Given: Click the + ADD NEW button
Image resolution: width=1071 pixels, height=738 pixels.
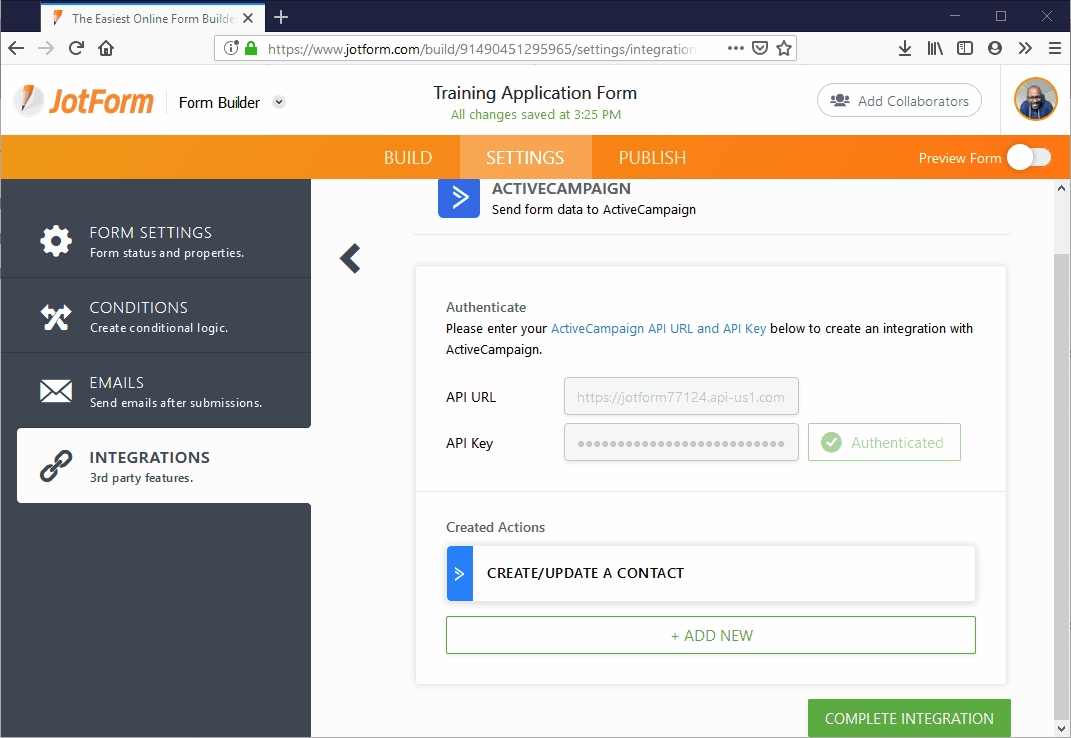Looking at the screenshot, I should (x=711, y=636).
